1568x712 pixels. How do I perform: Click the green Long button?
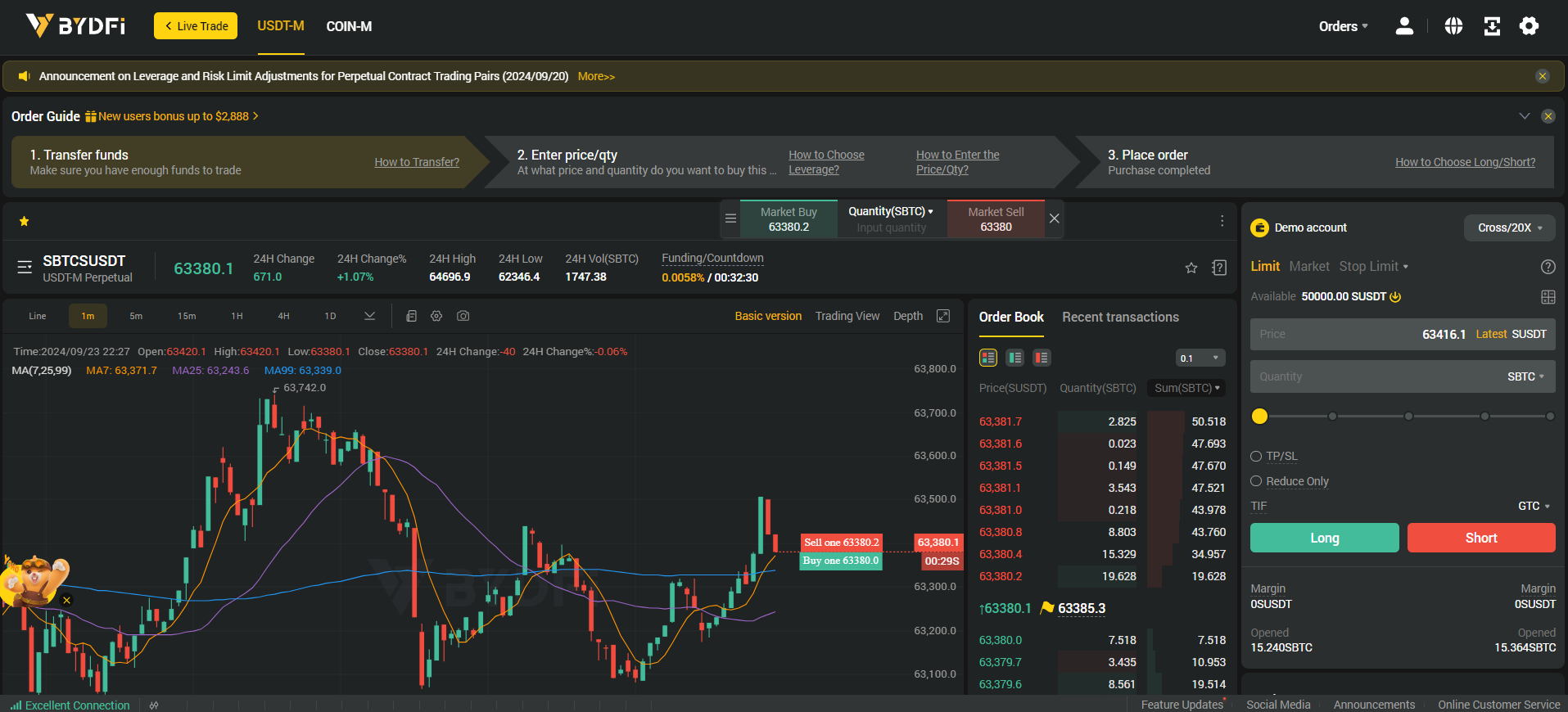pos(1324,538)
